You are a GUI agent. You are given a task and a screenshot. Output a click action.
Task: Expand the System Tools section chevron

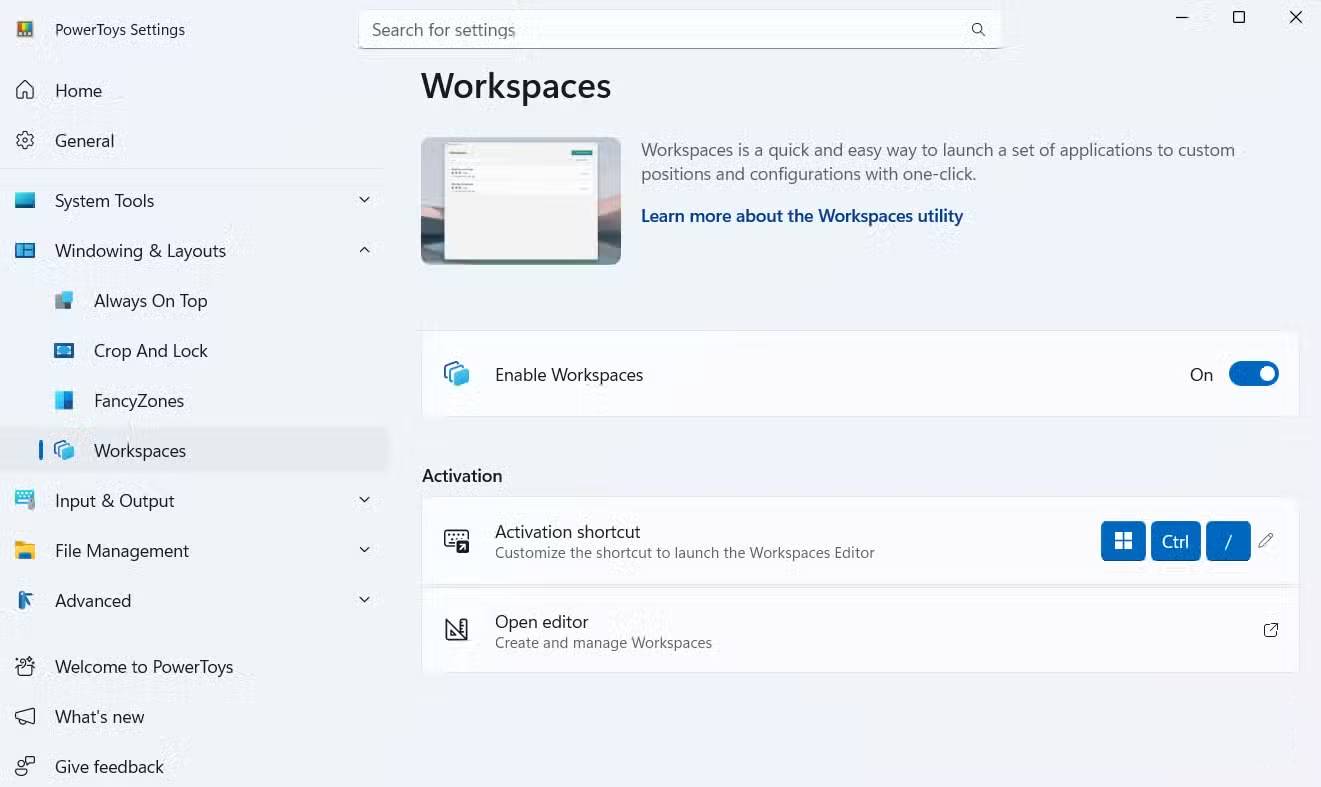click(365, 200)
